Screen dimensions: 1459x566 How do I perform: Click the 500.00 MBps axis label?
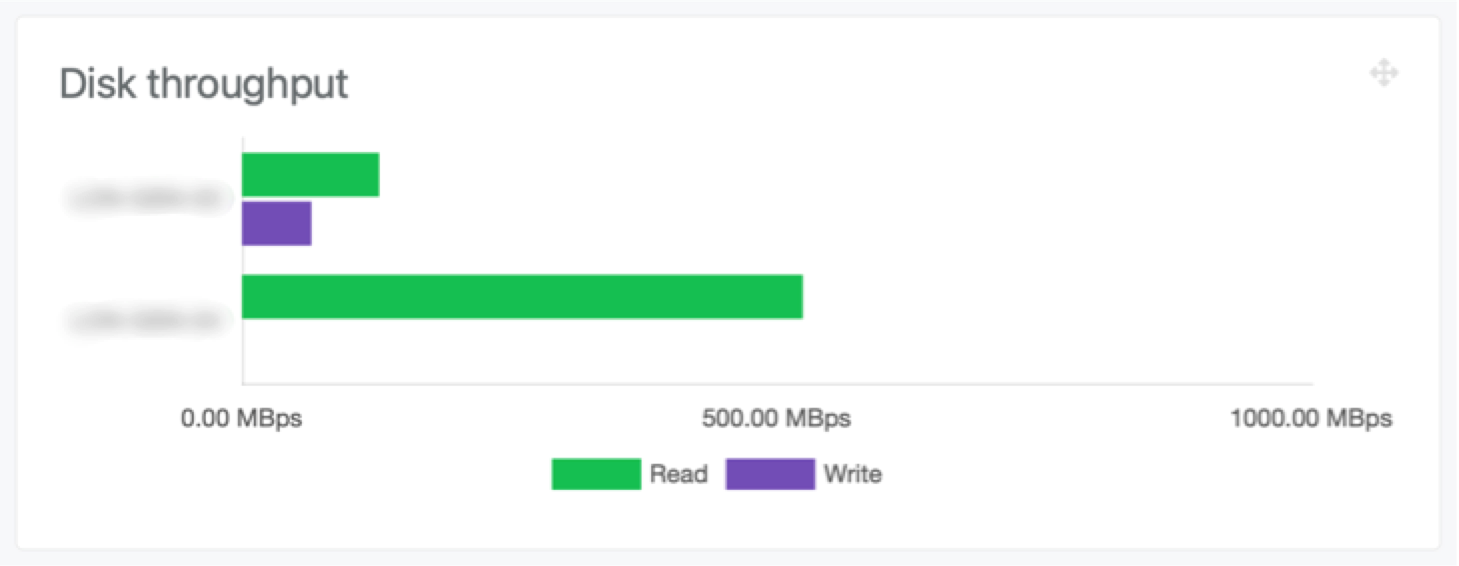pyautogui.click(x=776, y=419)
